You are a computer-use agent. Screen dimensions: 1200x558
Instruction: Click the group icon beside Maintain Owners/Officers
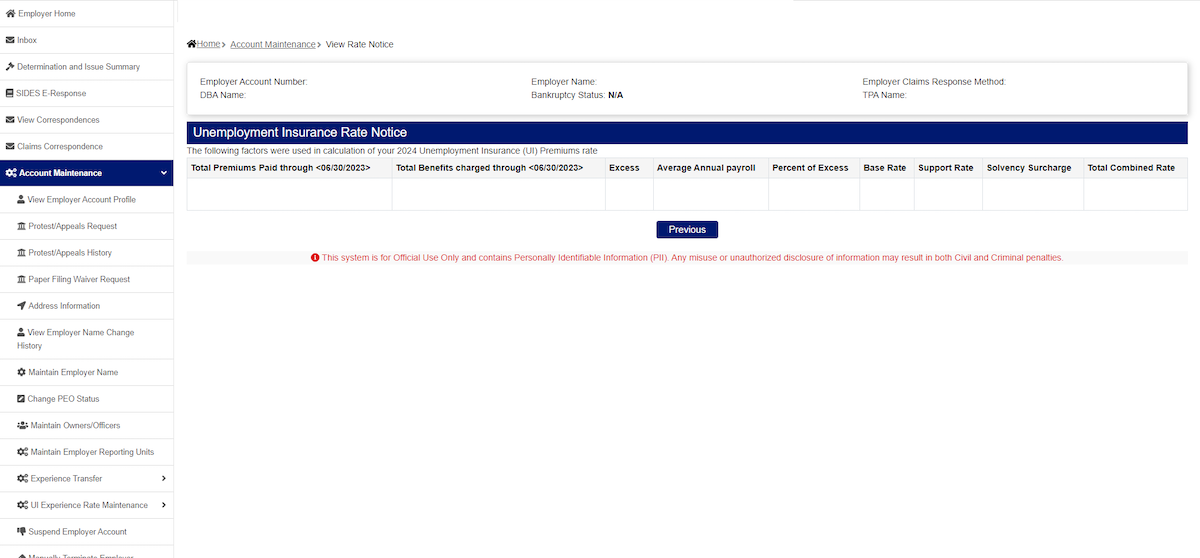[x=22, y=425]
